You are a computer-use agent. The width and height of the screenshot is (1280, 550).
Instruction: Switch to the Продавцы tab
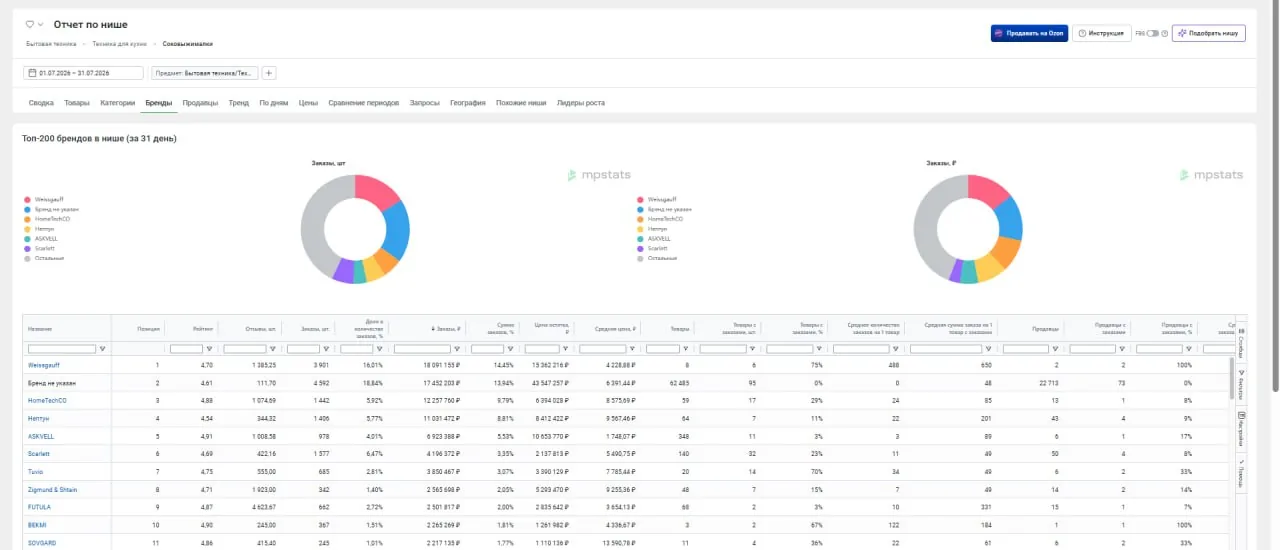[x=200, y=103]
